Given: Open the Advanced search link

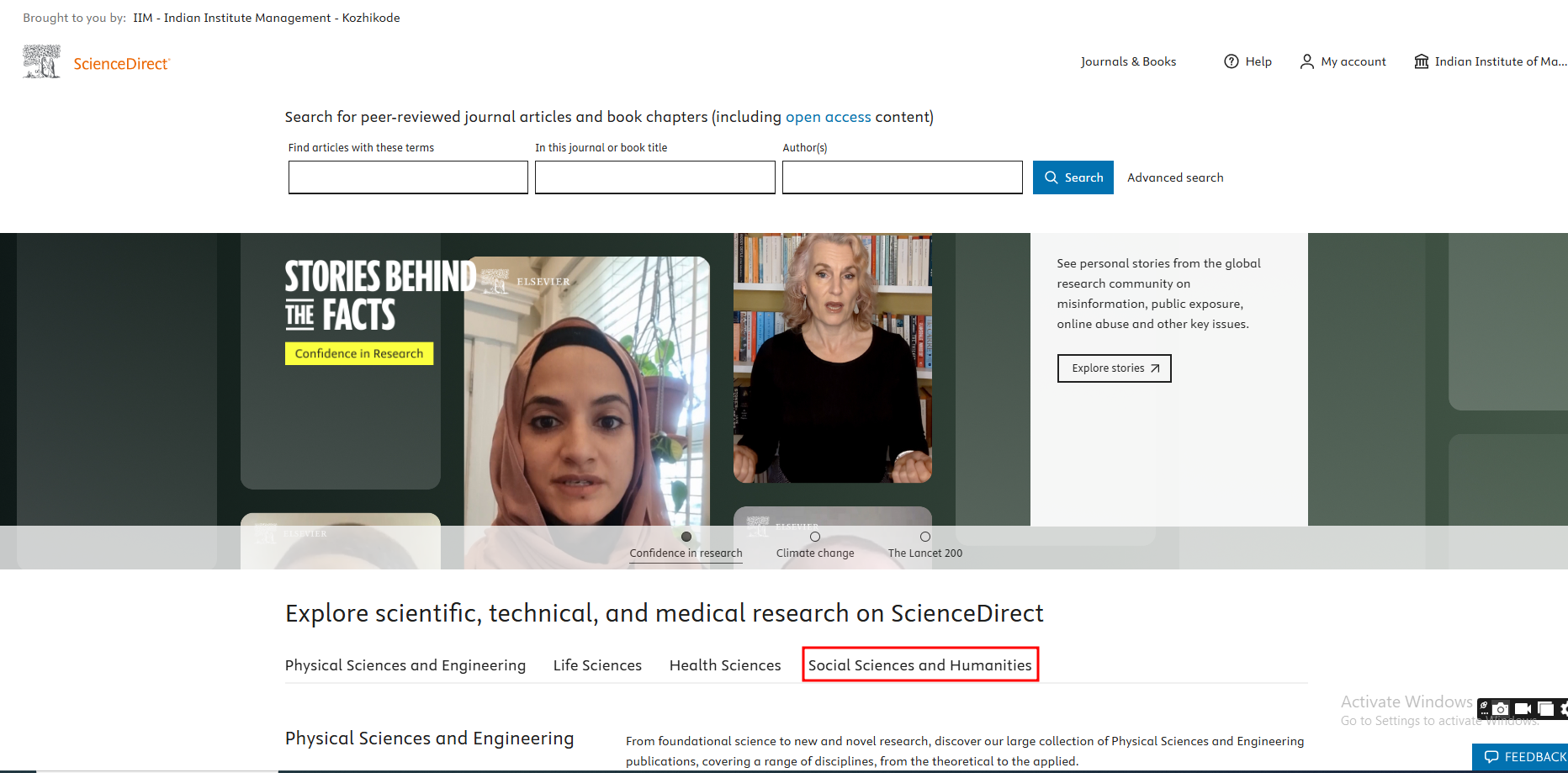Looking at the screenshot, I should click(1175, 177).
